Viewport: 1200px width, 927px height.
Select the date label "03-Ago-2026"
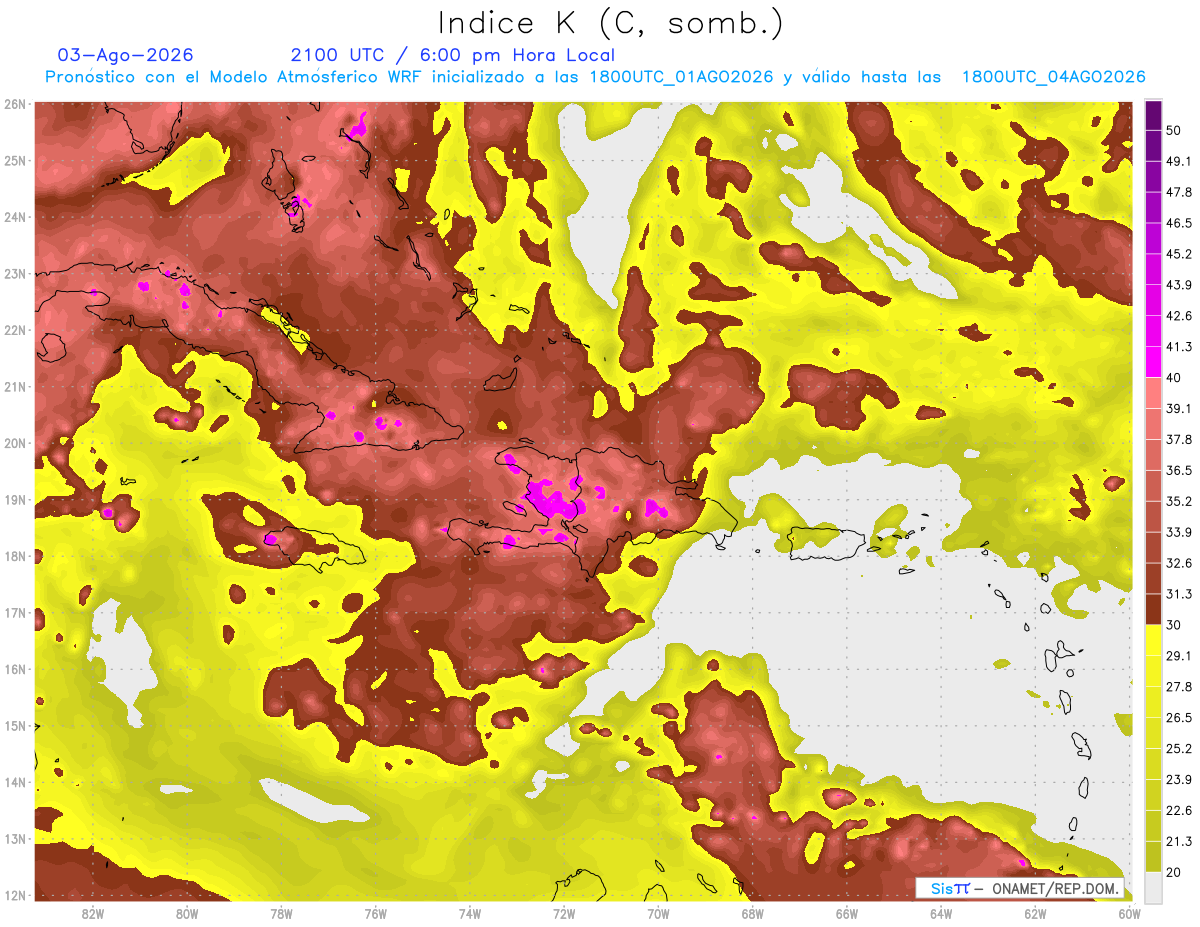coord(126,55)
